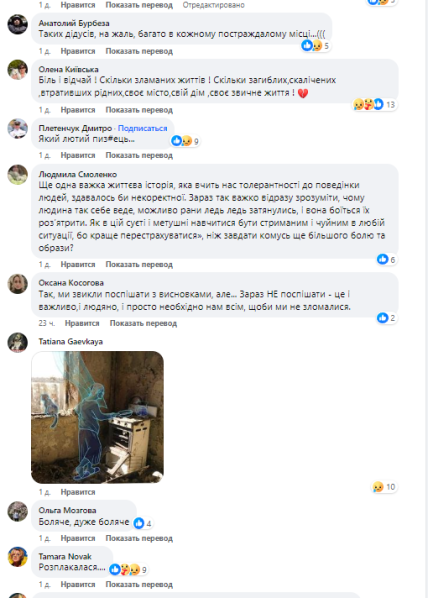View like count on Ольга Мозгова's comment

tap(143, 523)
